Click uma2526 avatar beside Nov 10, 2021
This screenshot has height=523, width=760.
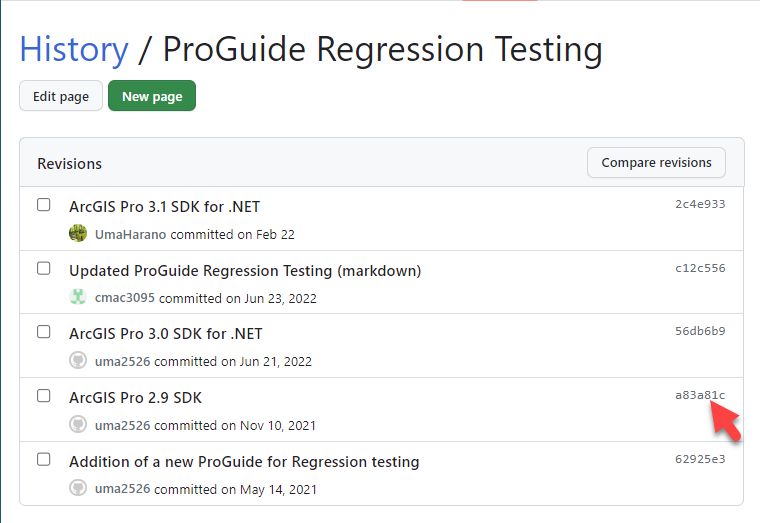(x=78, y=424)
